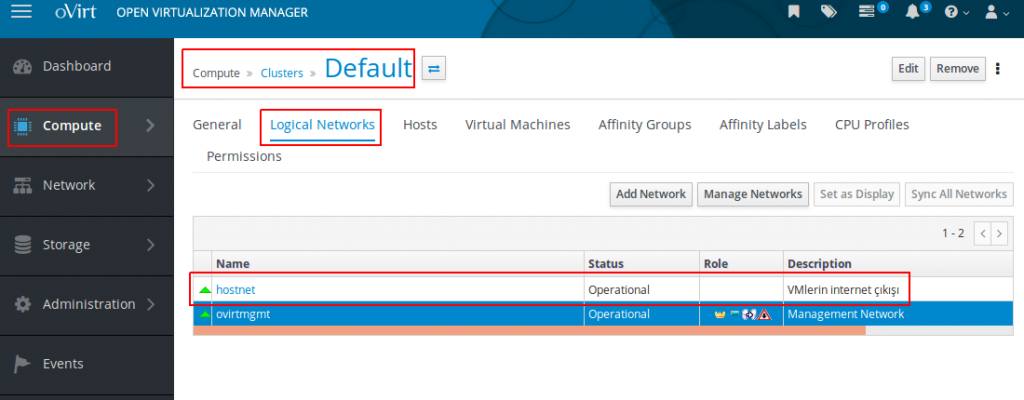Image resolution: width=1024 pixels, height=400 pixels.
Task: Switch to the Hosts tab
Action: tap(420, 124)
